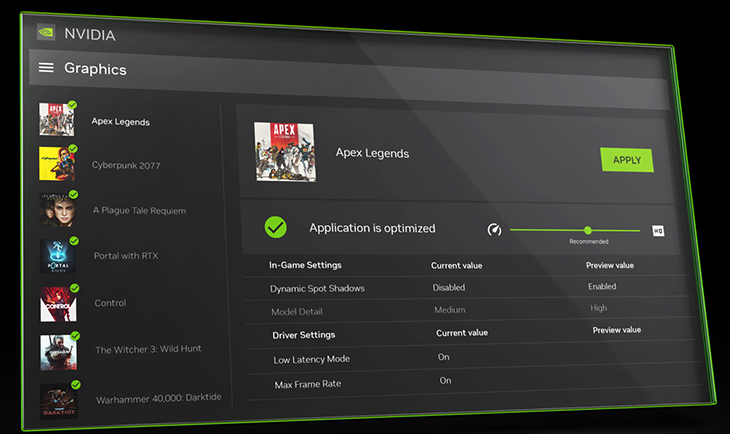Click the Disabled current value for shadows
730x434 pixels.
coord(449,288)
